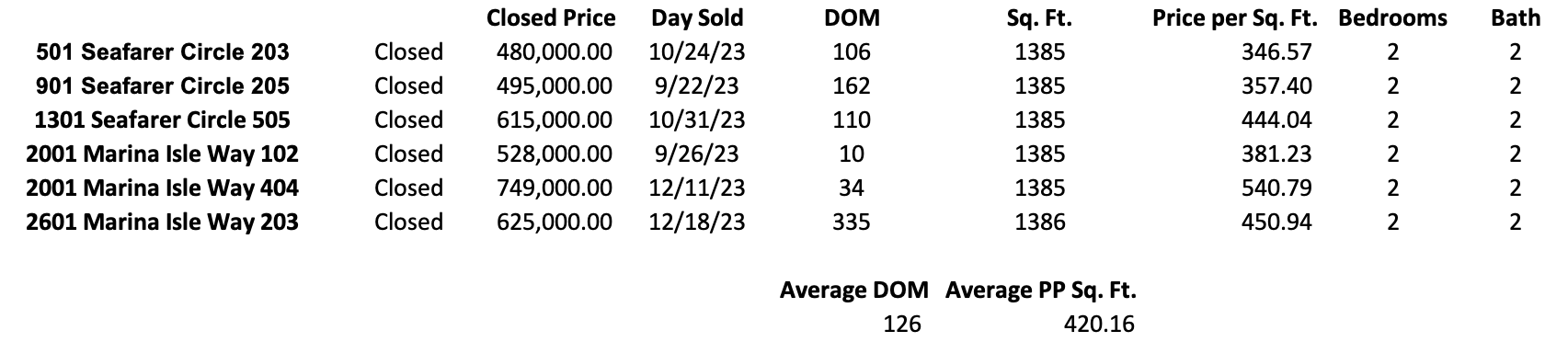
Task: Select the Bath column header
Action: [x=1516, y=18]
